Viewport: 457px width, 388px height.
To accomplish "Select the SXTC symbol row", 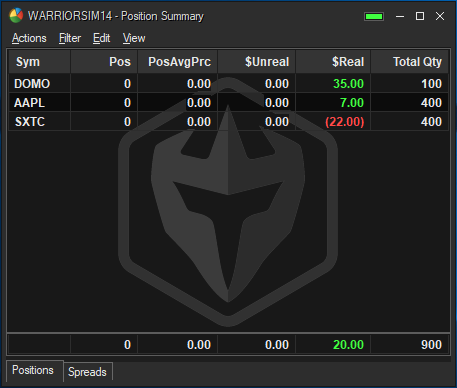I will 228,122.
